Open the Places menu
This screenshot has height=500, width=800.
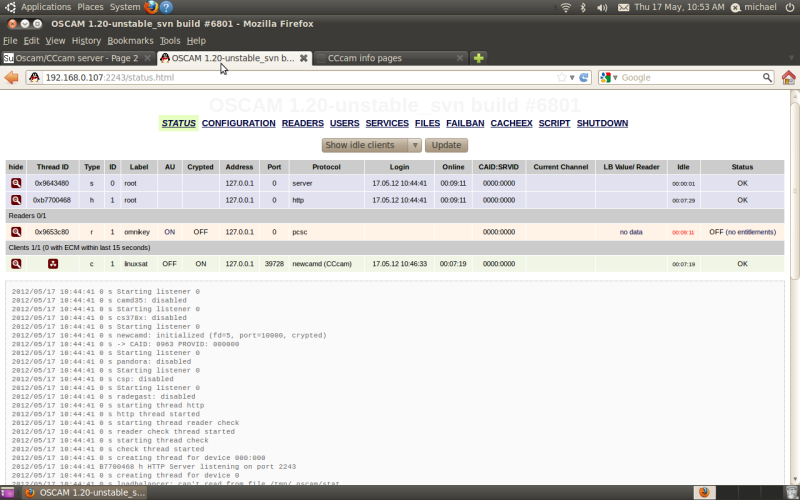pos(90,7)
